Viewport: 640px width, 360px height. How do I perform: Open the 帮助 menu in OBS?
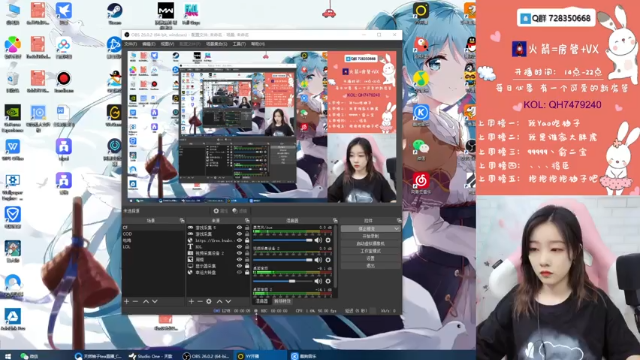pos(258,44)
